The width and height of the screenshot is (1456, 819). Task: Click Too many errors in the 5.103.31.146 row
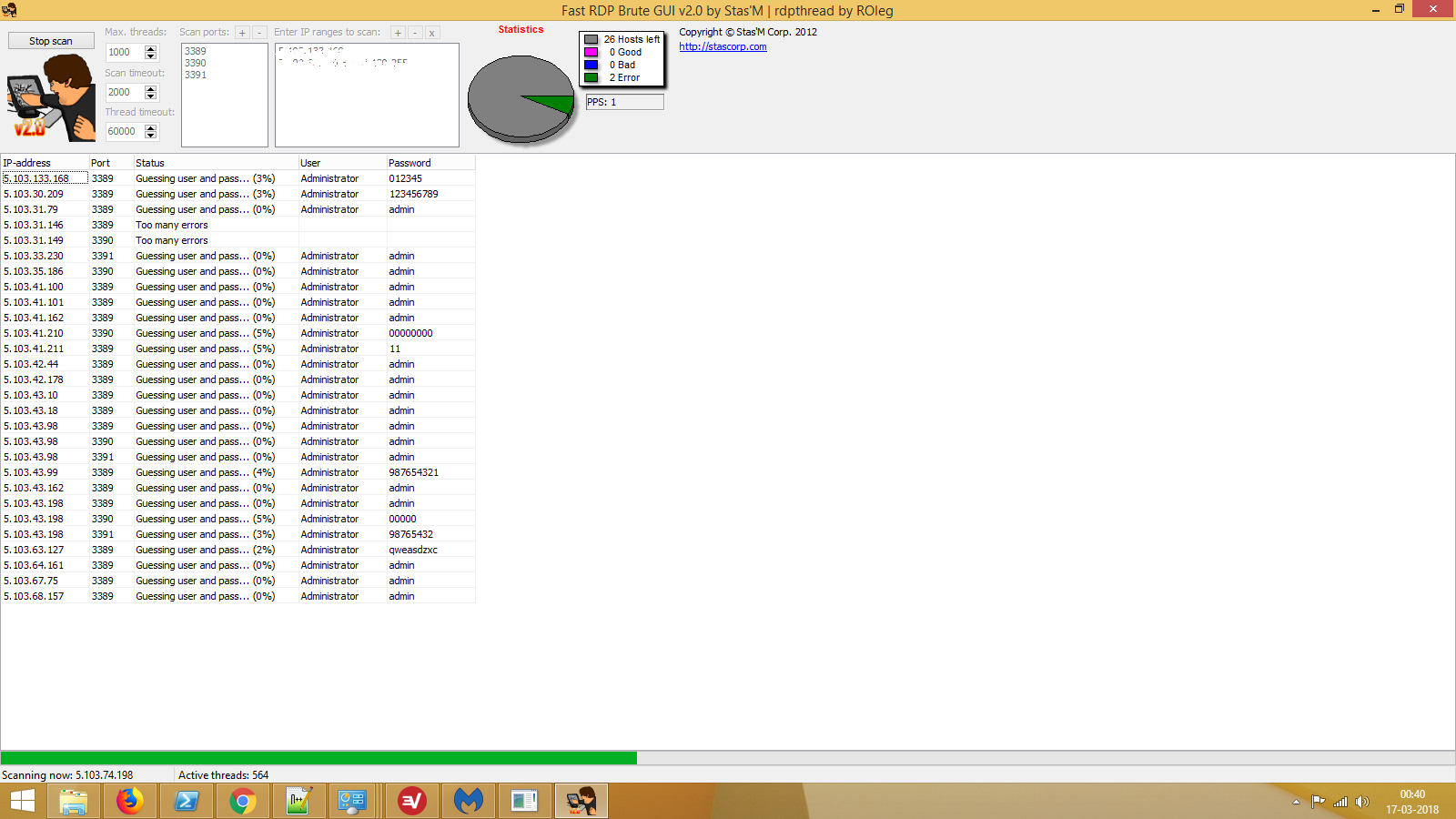[x=172, y=225]
